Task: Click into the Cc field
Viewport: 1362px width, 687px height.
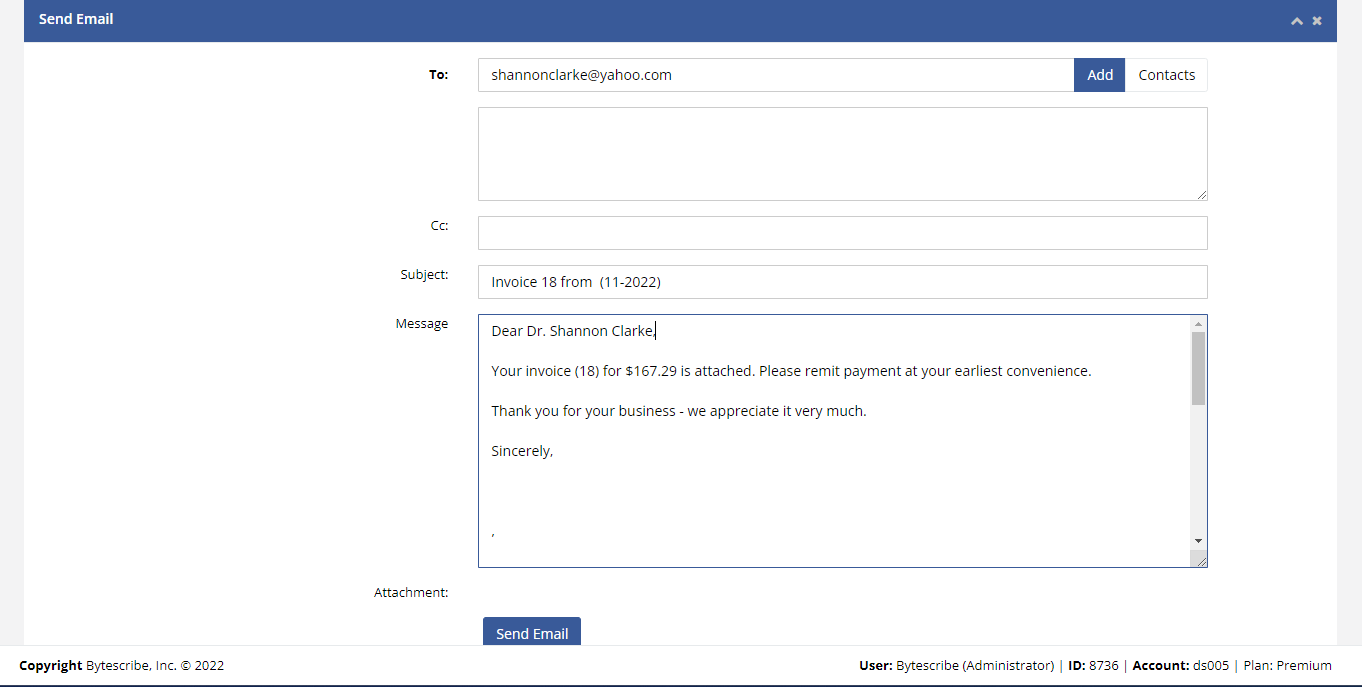Action: pyautogui.click(x=842, y=233)
